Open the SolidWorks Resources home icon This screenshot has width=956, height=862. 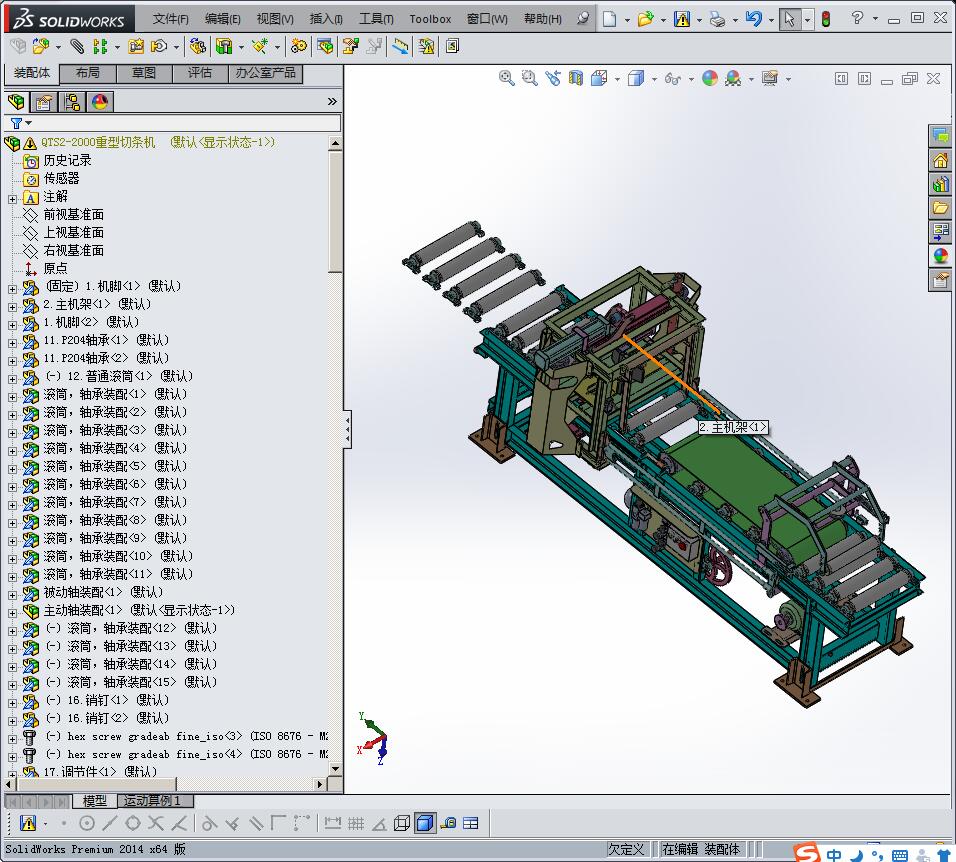click(x=940, y=160)
